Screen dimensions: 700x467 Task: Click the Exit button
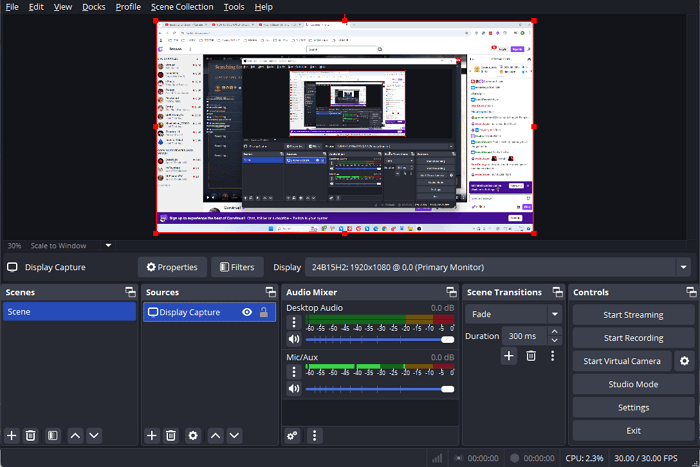[x=633, y=430]
